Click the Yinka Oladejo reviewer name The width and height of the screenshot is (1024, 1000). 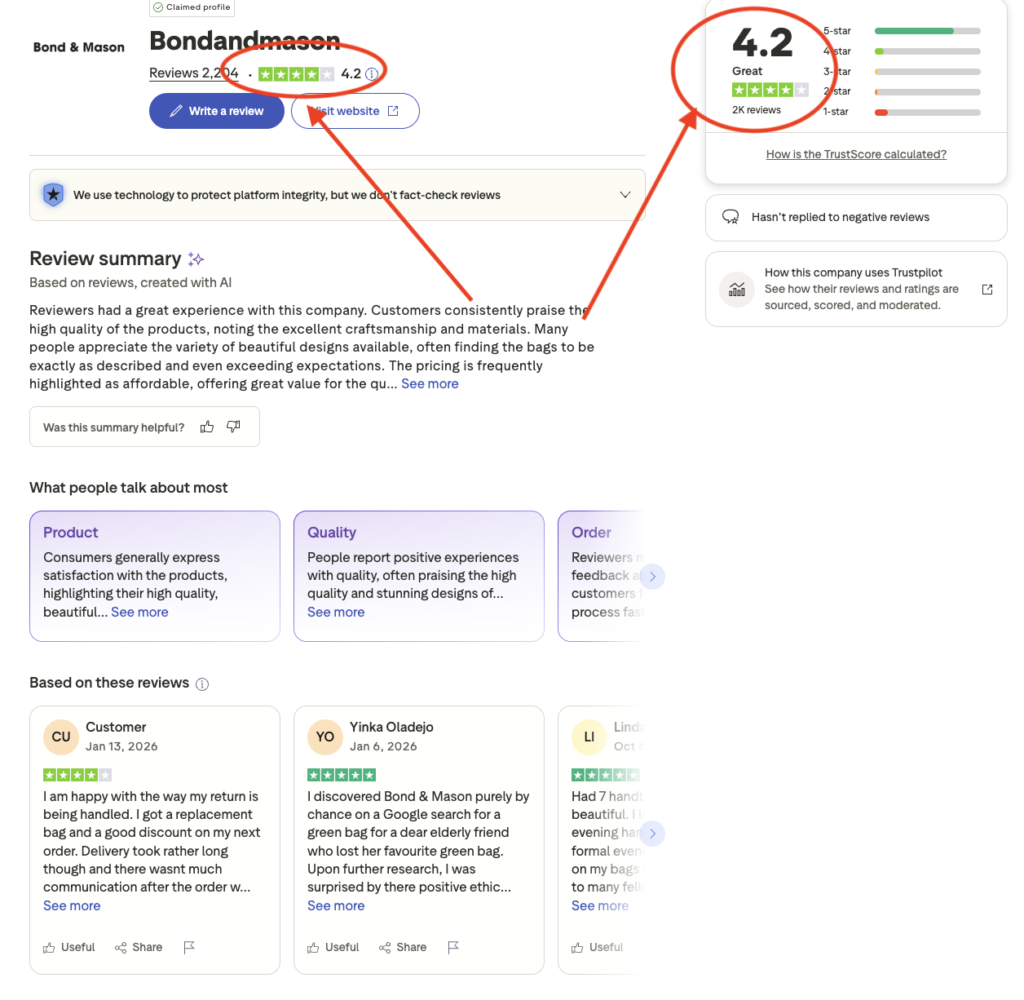tap(391, 727)
